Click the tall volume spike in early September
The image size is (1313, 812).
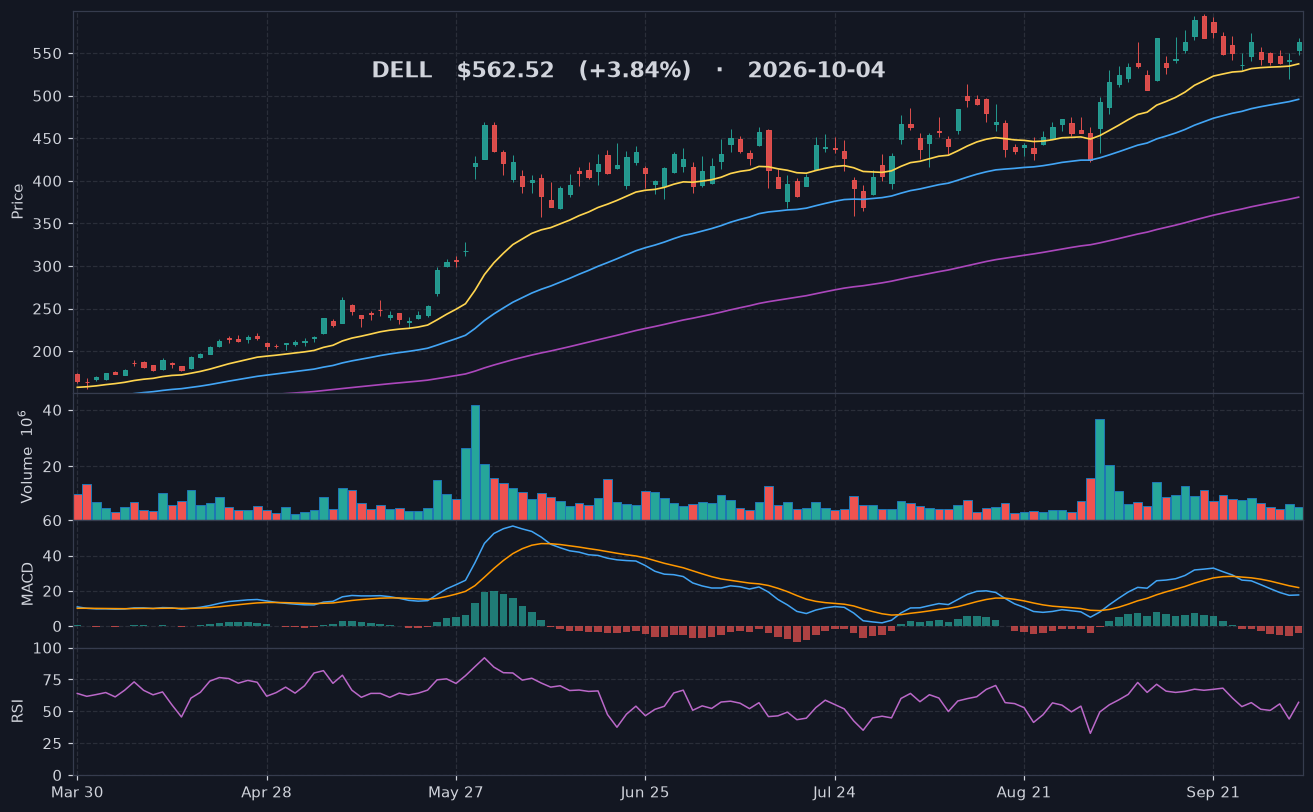click(1100, 469)
